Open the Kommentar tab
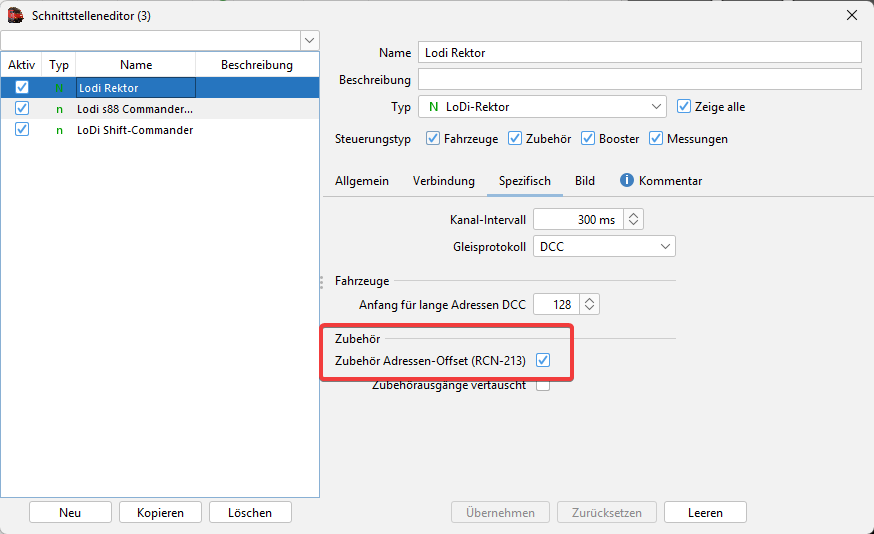 point(661,181)
